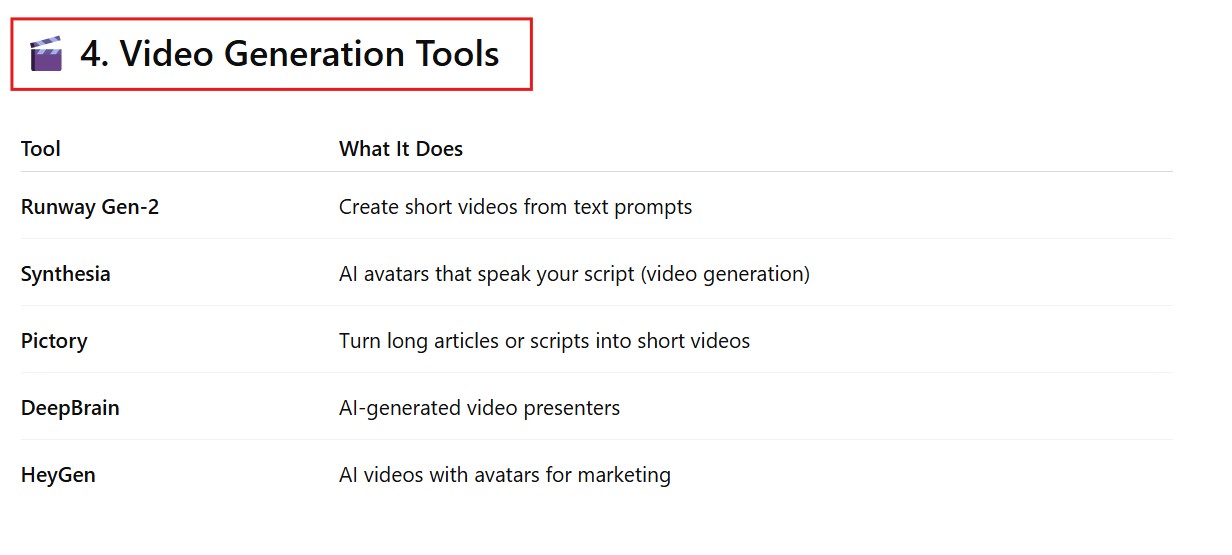This screenshot has height=555, width=1232.
Task: Click "AI avatars that speak your script" text
Action: point(490,274)
